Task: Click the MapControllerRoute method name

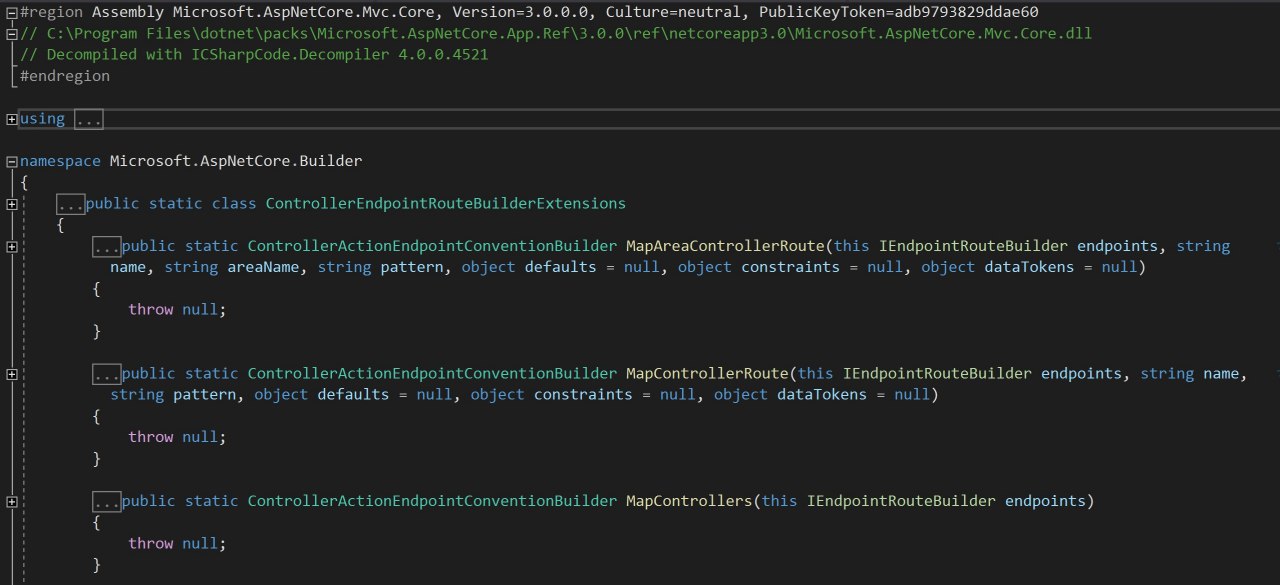Action: [707, 374]
